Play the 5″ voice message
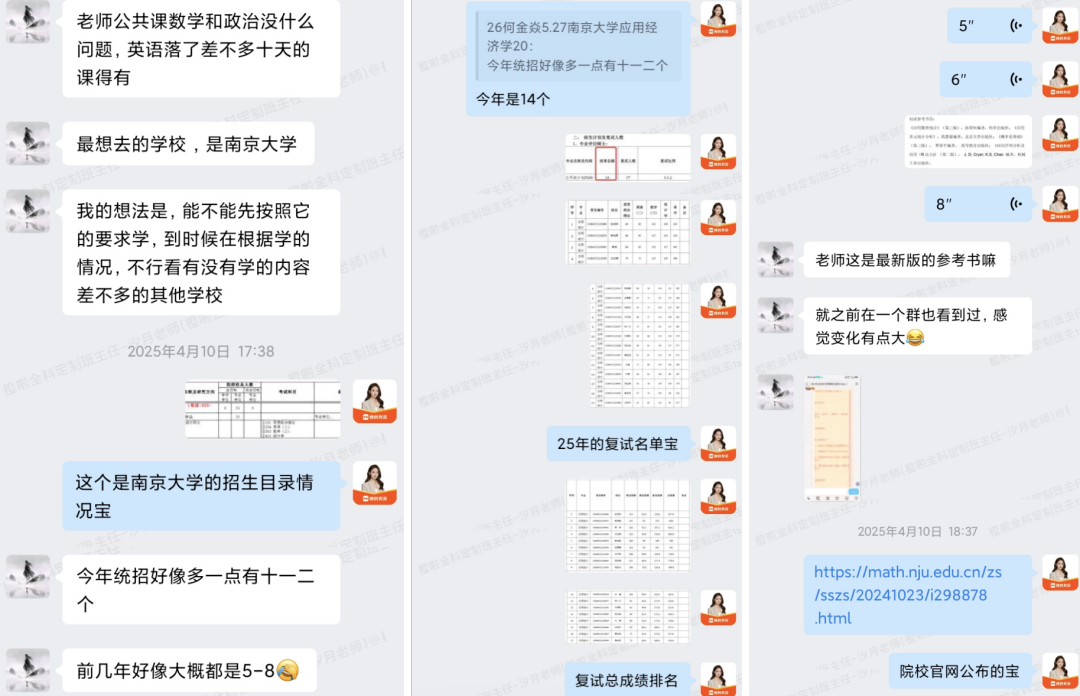 pos(989,25)
